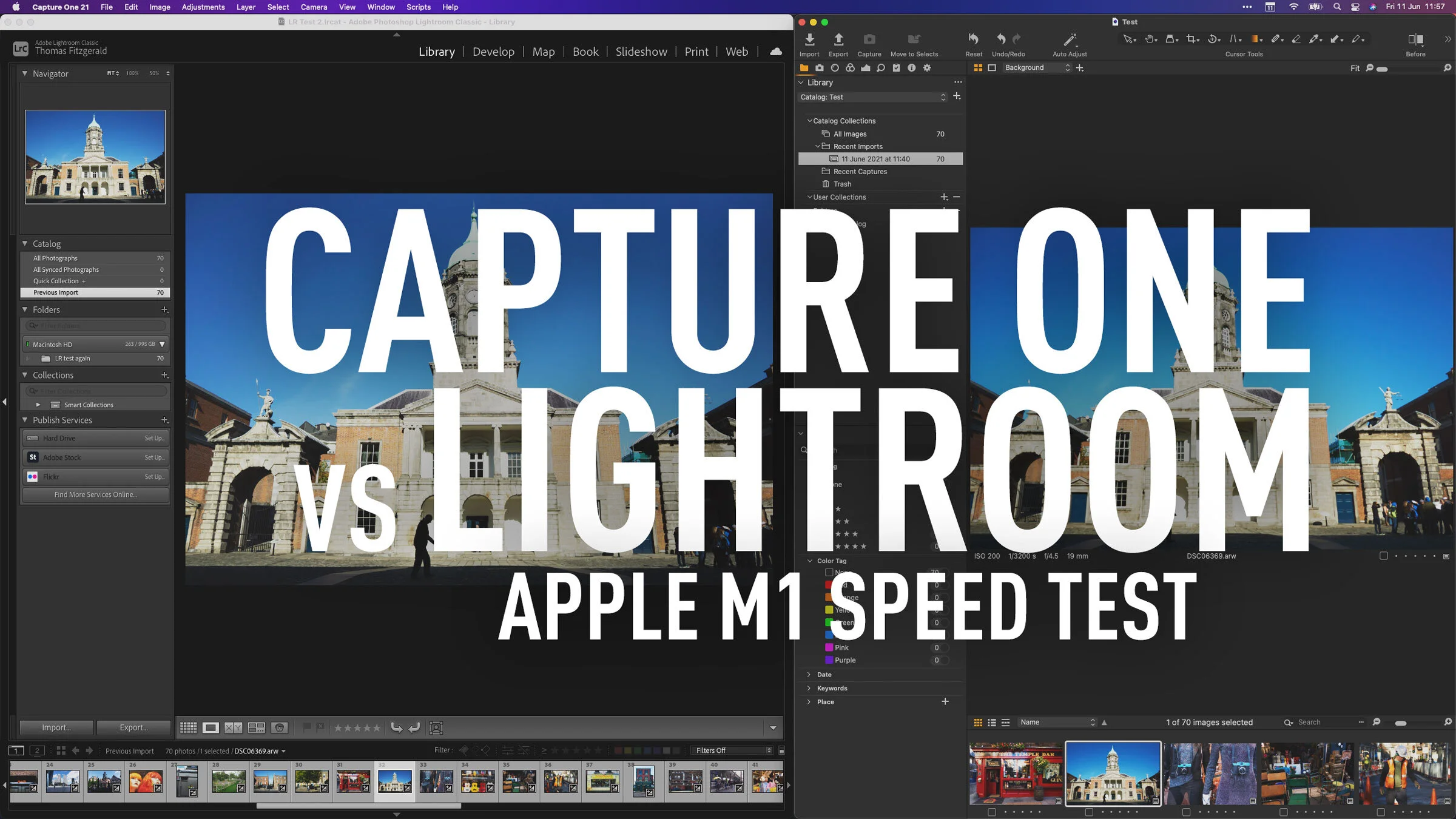
Task: Tick the checkbox beside DSC06369.arw in viewer
Action: click(x=1383, y=556)
